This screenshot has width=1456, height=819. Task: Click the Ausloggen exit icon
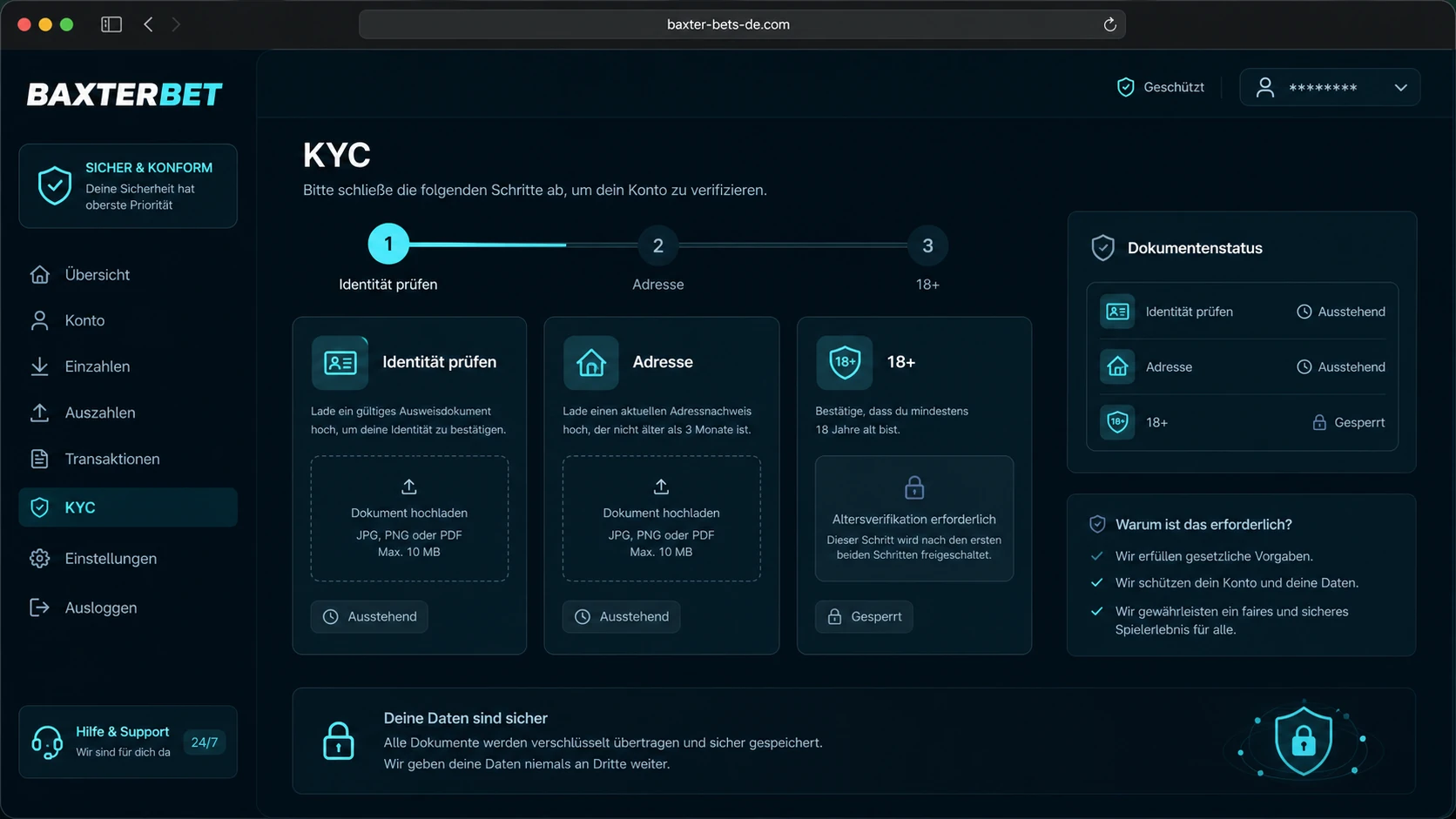[40, 608]
